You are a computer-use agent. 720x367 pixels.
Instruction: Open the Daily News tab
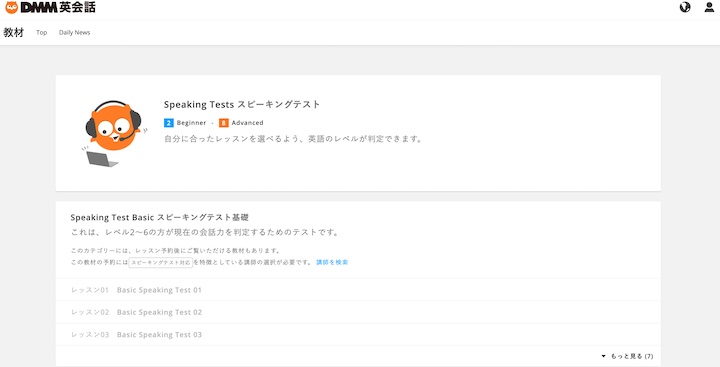pos(74,33)
